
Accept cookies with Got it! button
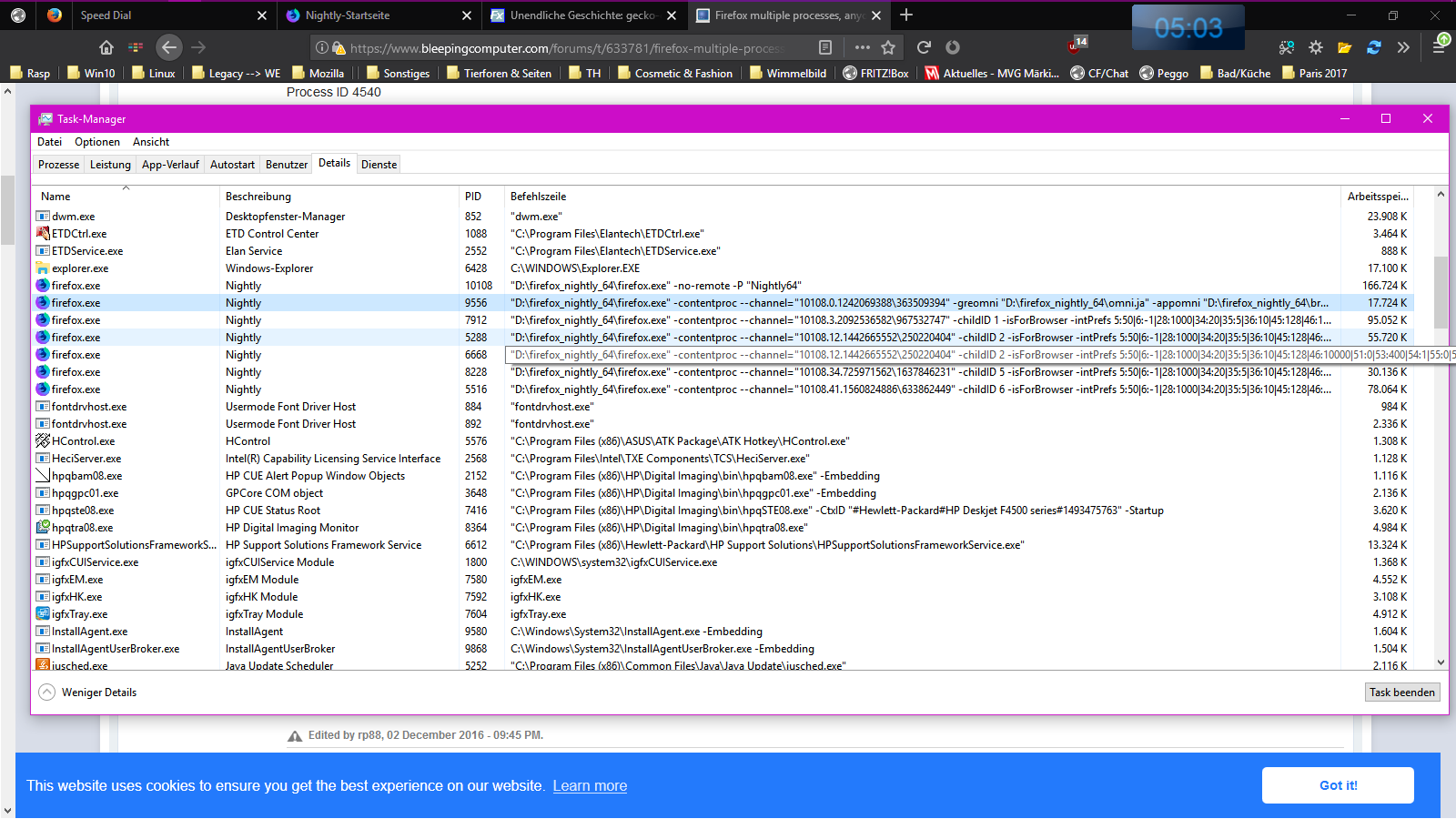click(1337, 785)
